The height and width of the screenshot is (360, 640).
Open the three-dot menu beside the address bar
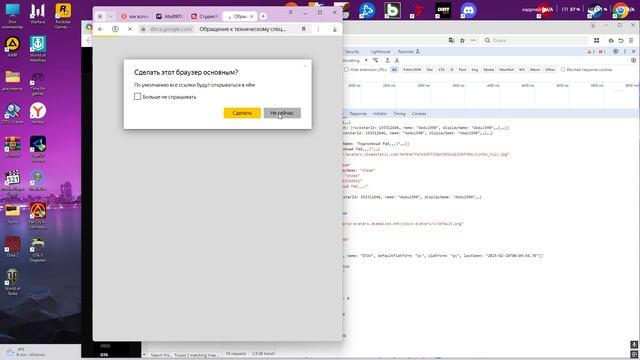point(318,29)
